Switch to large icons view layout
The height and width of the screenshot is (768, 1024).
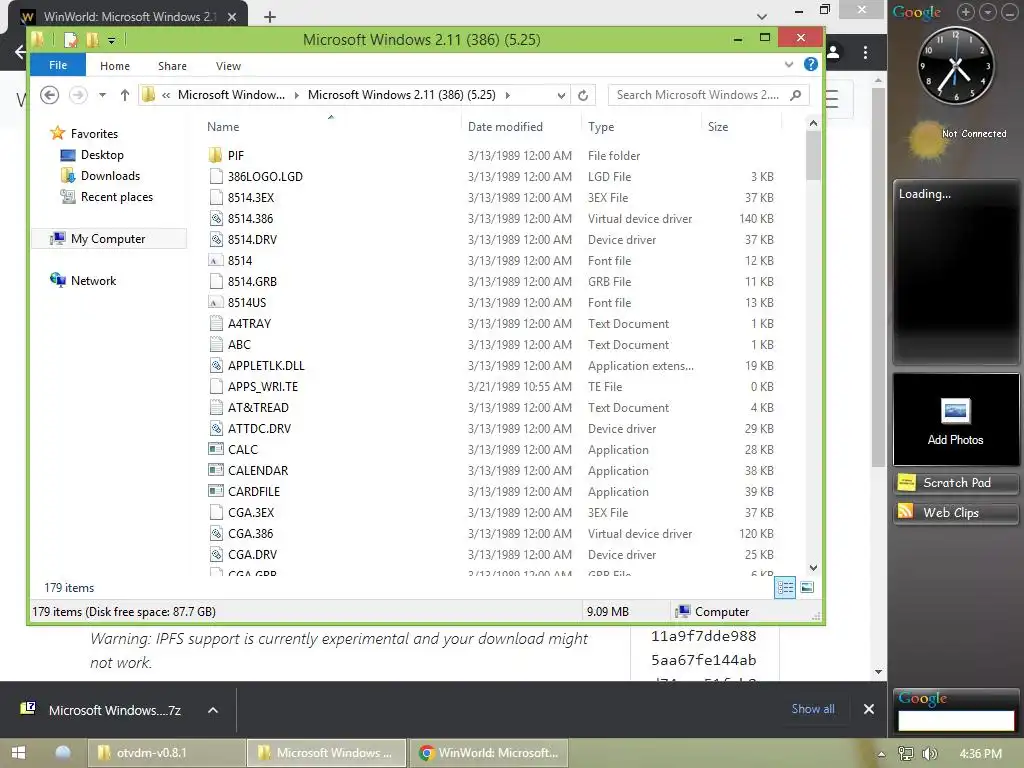(x=807, y=588)
